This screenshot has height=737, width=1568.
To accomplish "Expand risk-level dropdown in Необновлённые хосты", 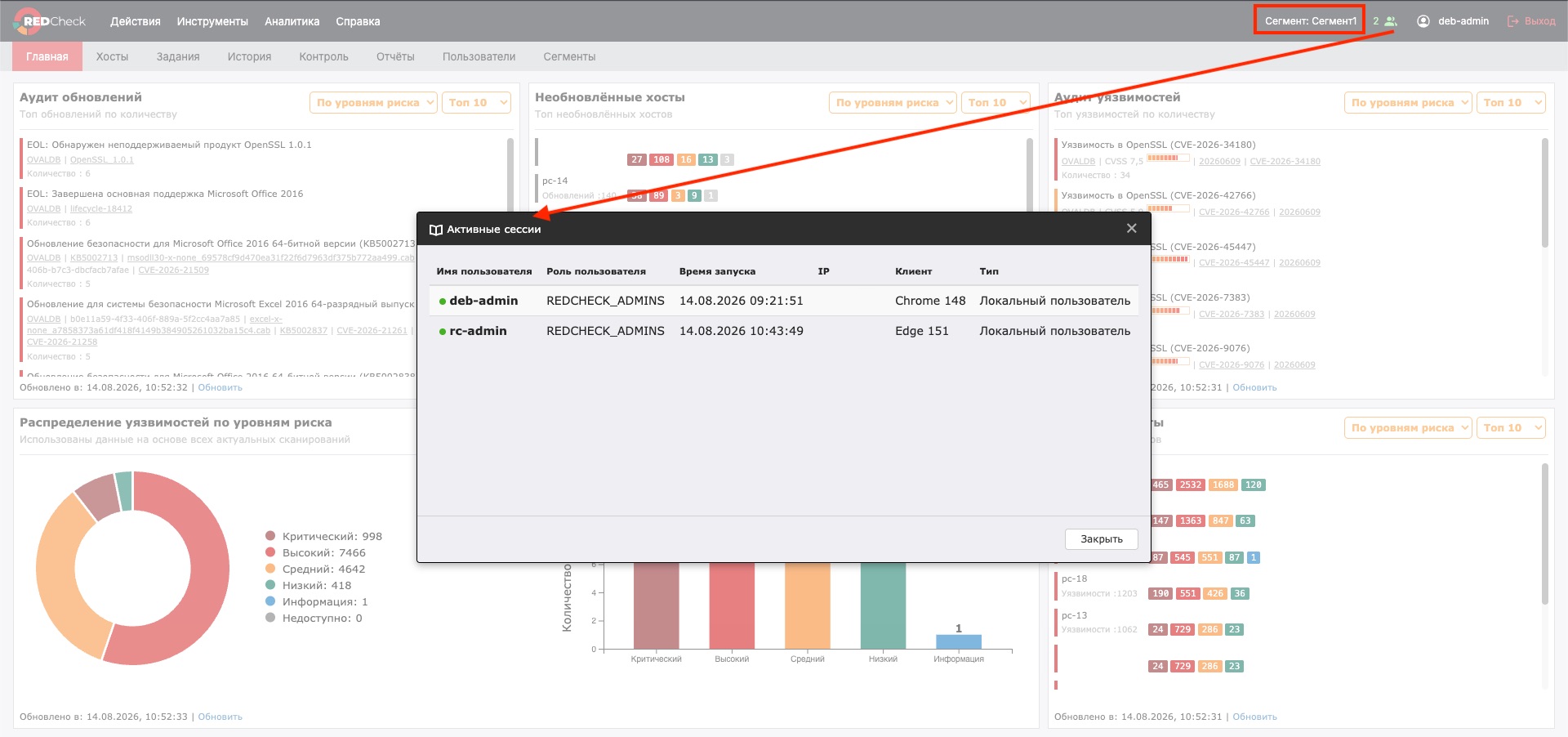I will 893,102.
